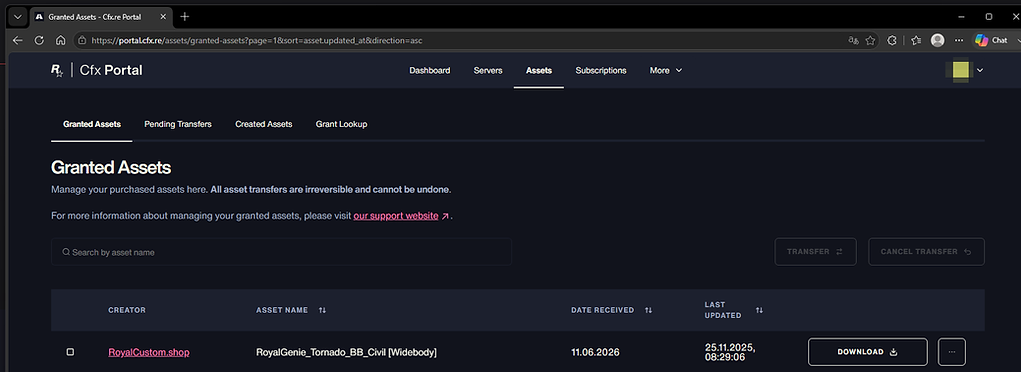Click the Granted Assets page heading
The height and width of the screenshot is (372, 1021).
pos(111,167)
